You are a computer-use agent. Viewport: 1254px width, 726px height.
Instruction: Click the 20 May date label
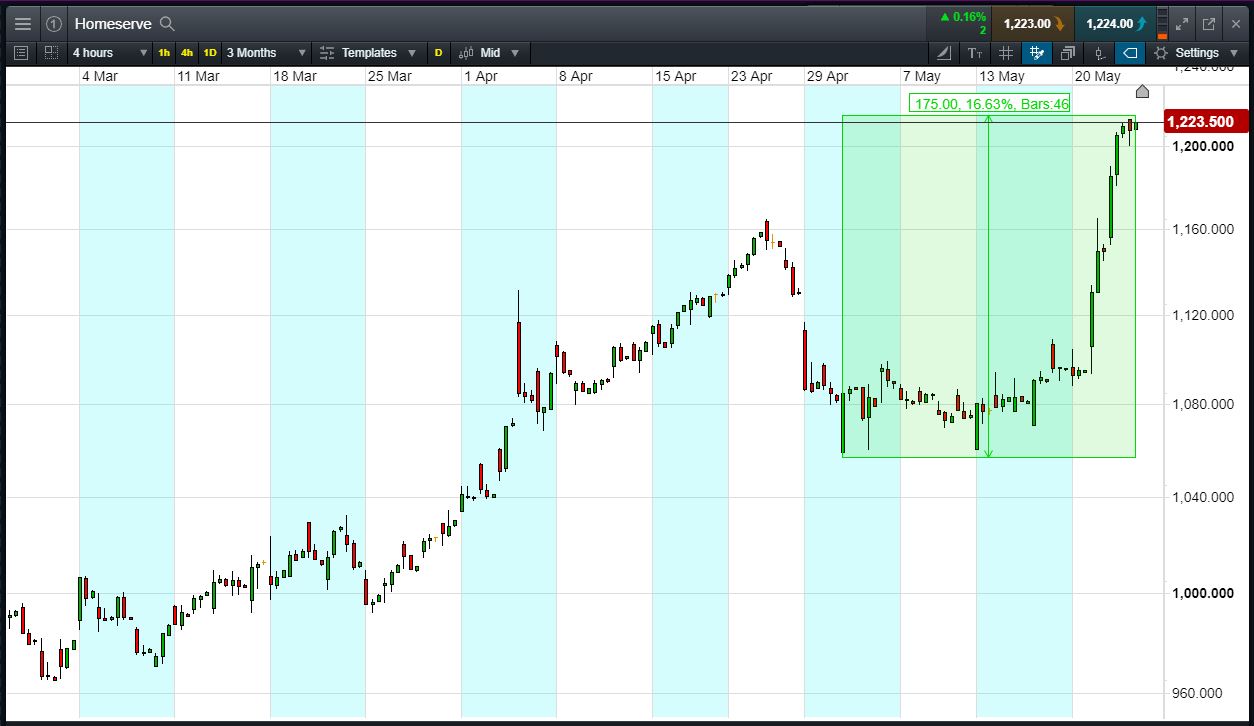(x=1097, y=76)
